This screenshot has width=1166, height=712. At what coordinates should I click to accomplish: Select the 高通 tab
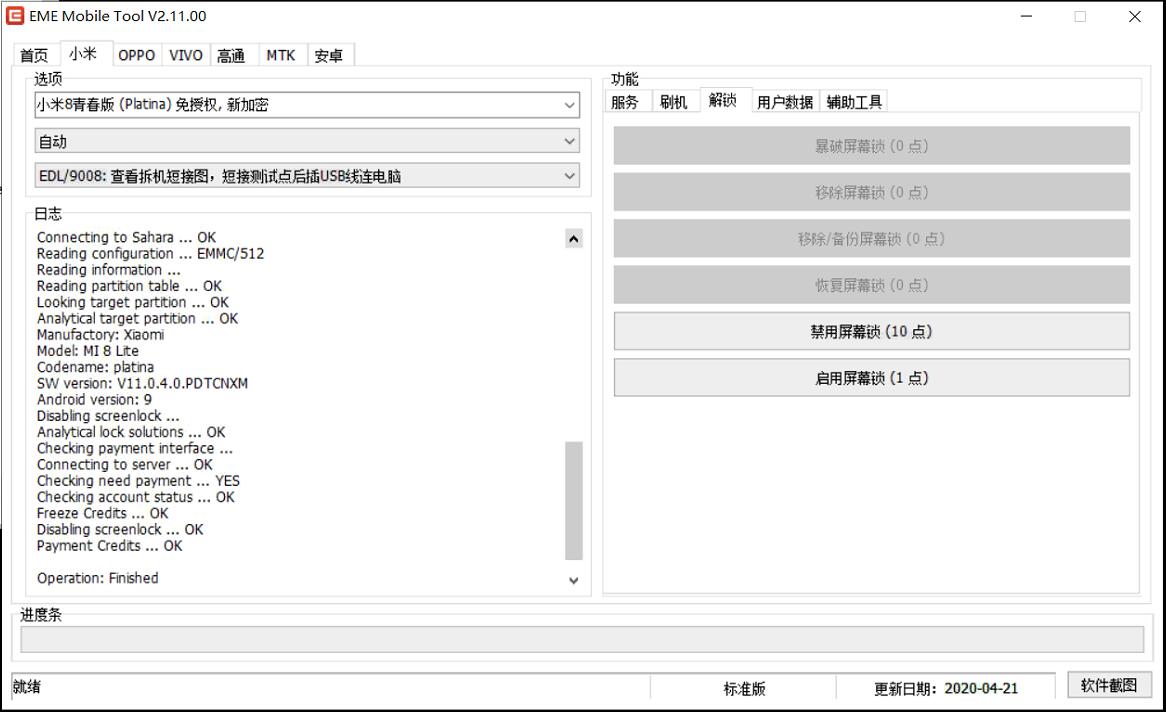click(231, 55)
